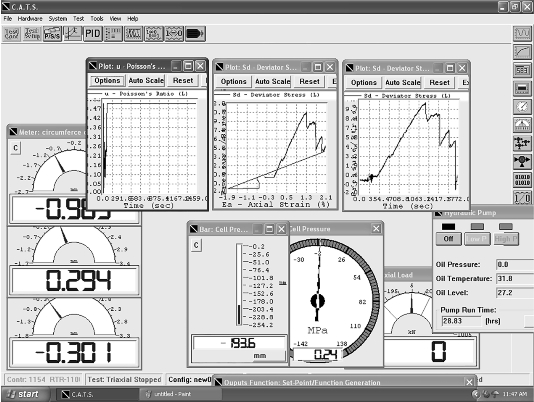Click the half-circle meter sidebar icon

tap(522, 125)
